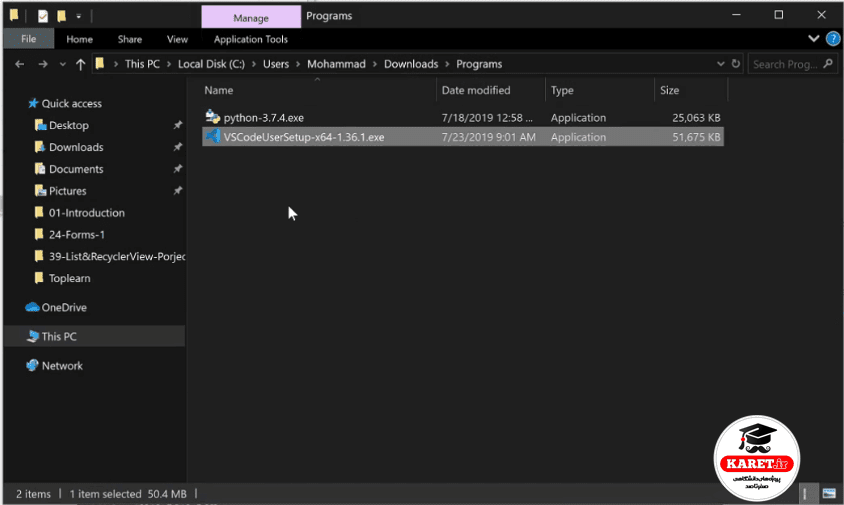Screen dimensions: 844x505
Task: Open OneDrive in navigation pane
Action: pyautogui.click(x=64, y=307)
